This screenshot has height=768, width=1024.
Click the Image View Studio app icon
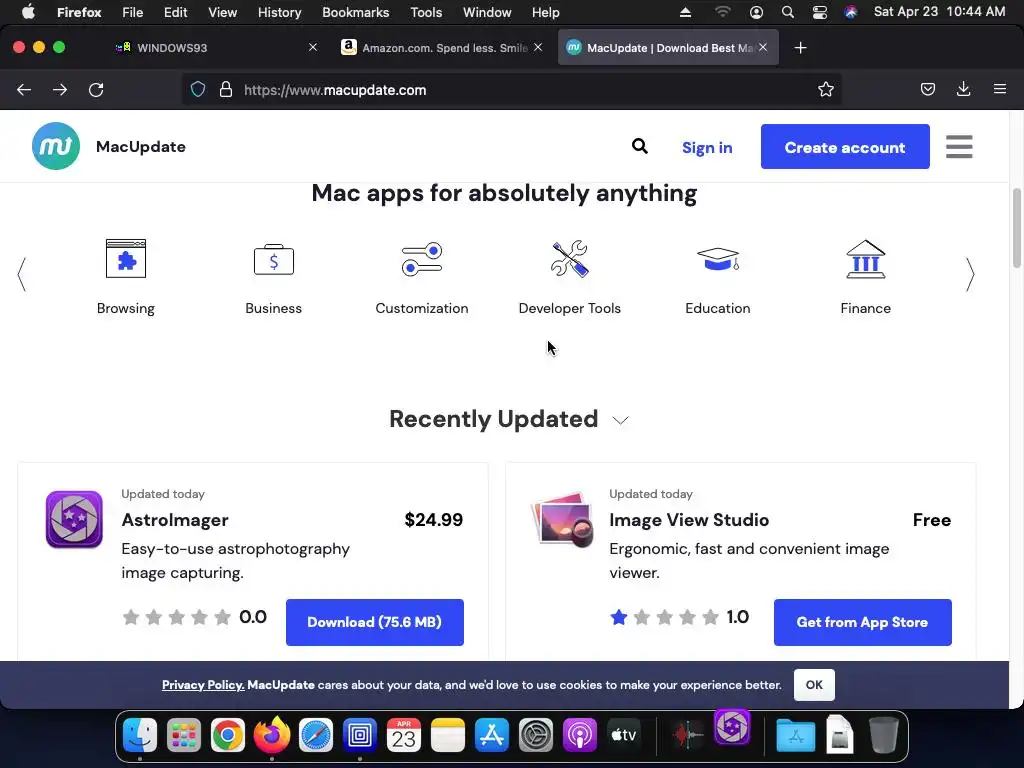tap(563, 519)
